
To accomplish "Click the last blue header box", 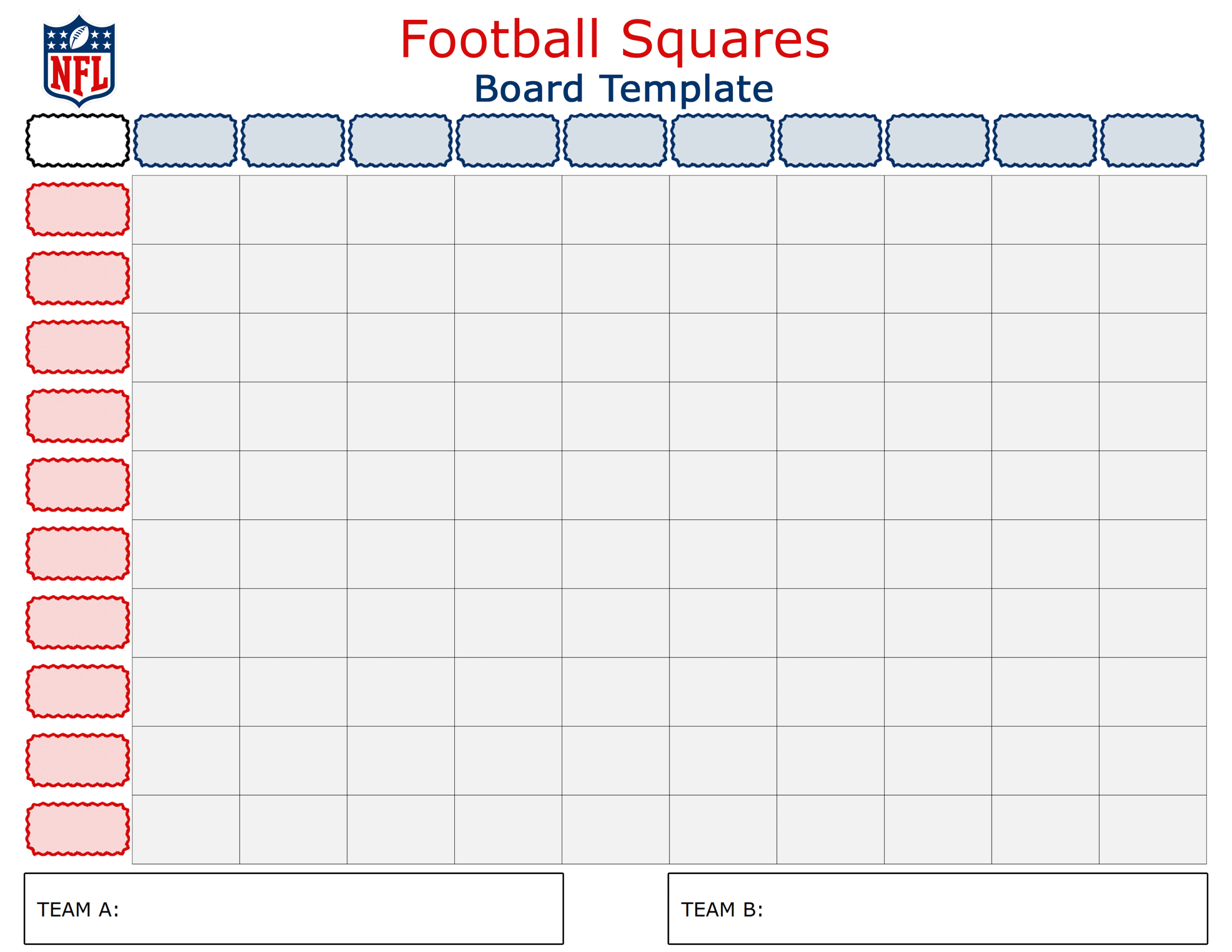I will point(1153,141).
